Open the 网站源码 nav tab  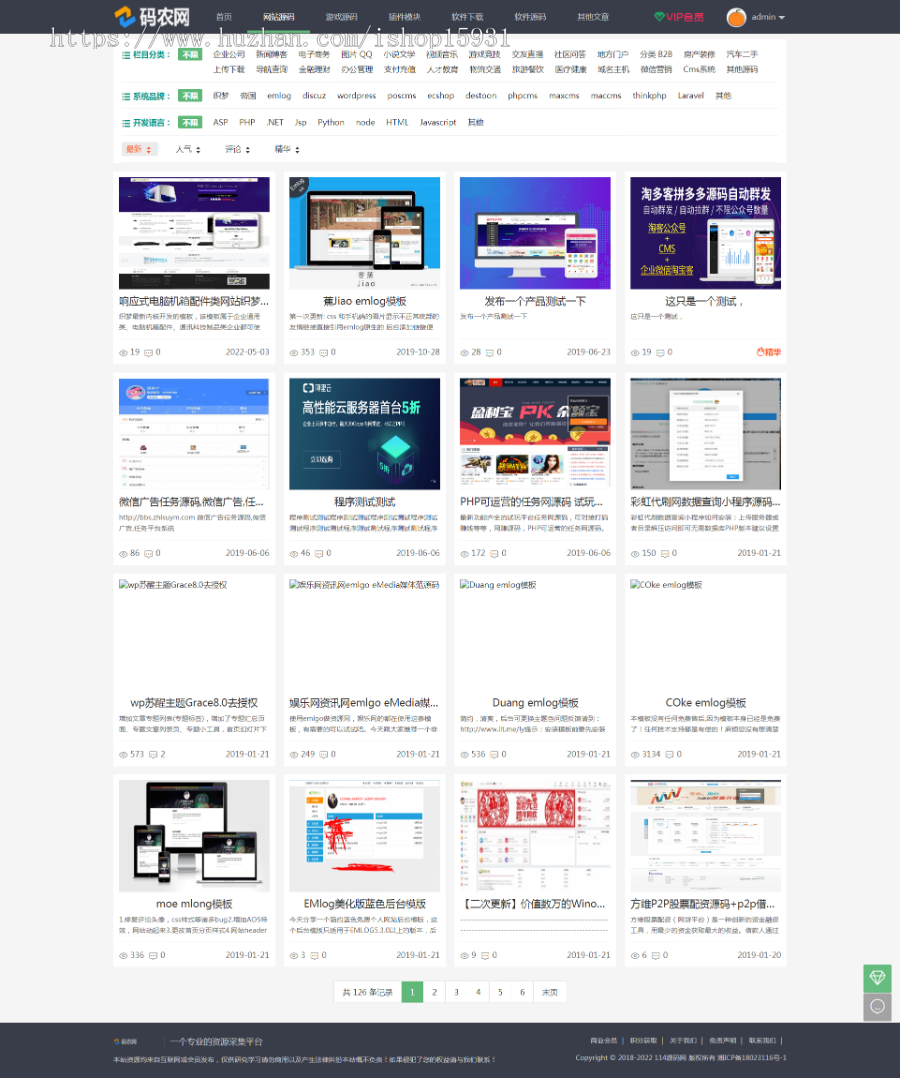click(x=278, y=16)
